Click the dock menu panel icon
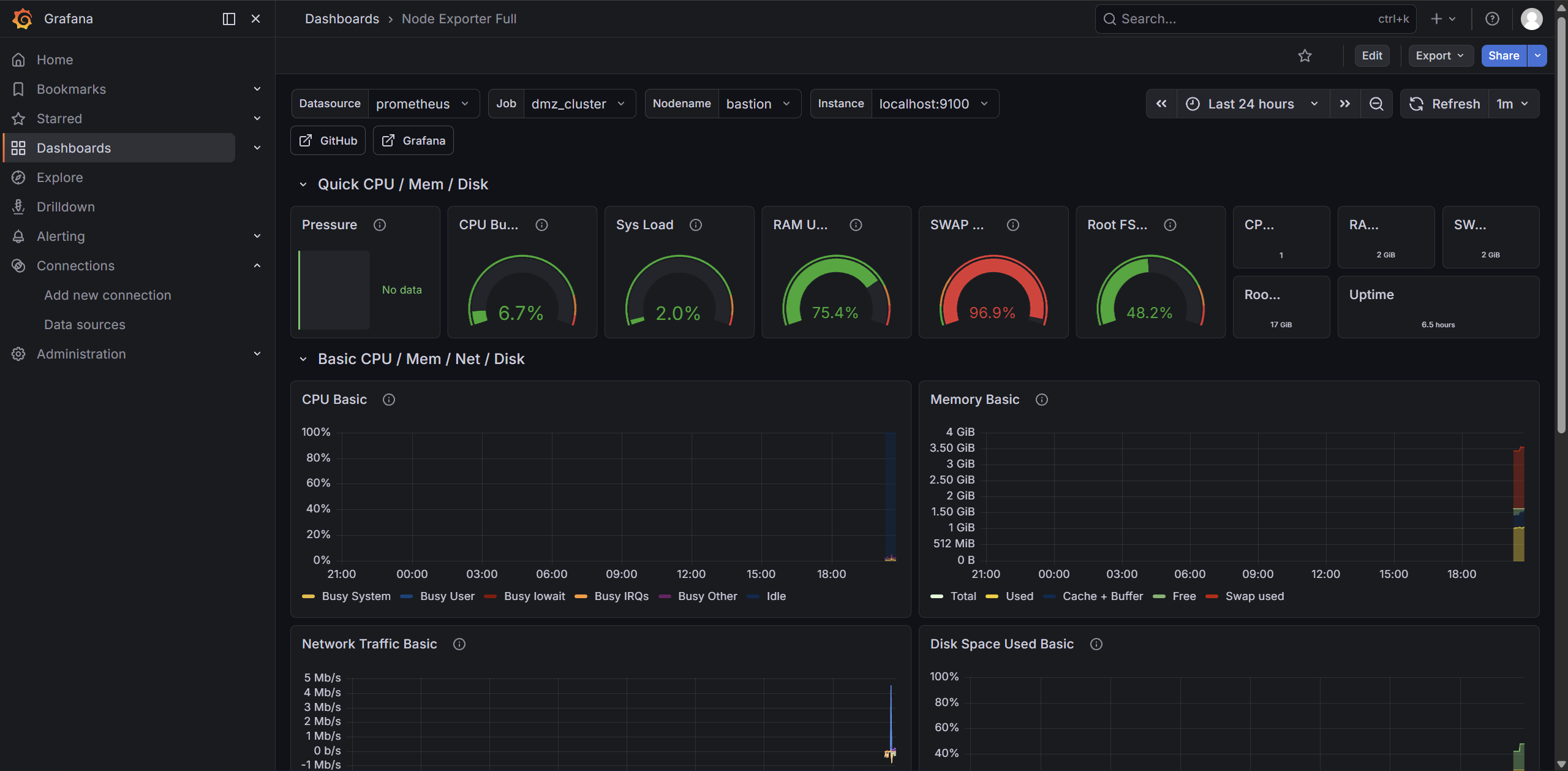 (228, 19)
